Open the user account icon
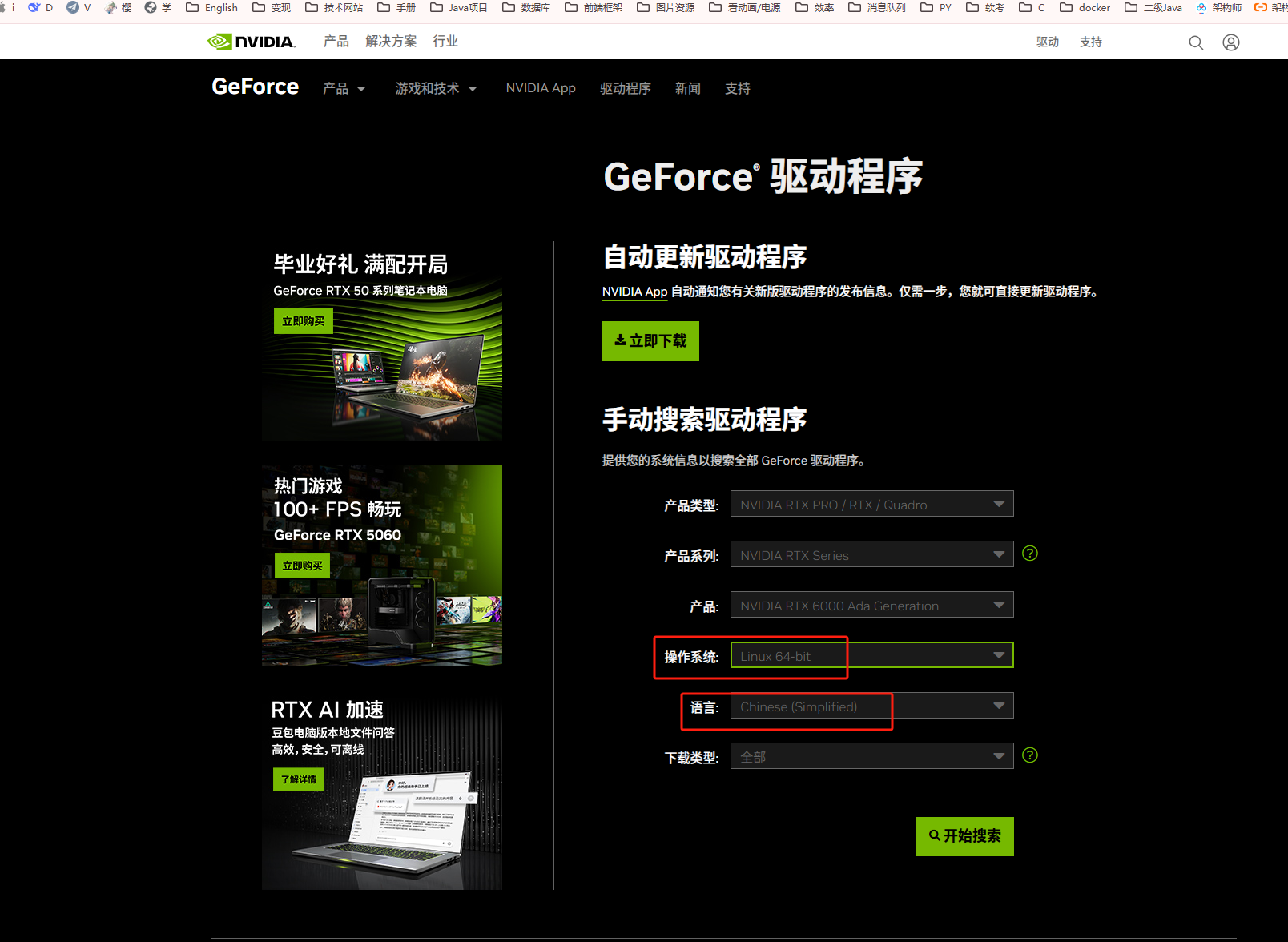Viewport: 1288px width, 942px height. [1230, 42]
